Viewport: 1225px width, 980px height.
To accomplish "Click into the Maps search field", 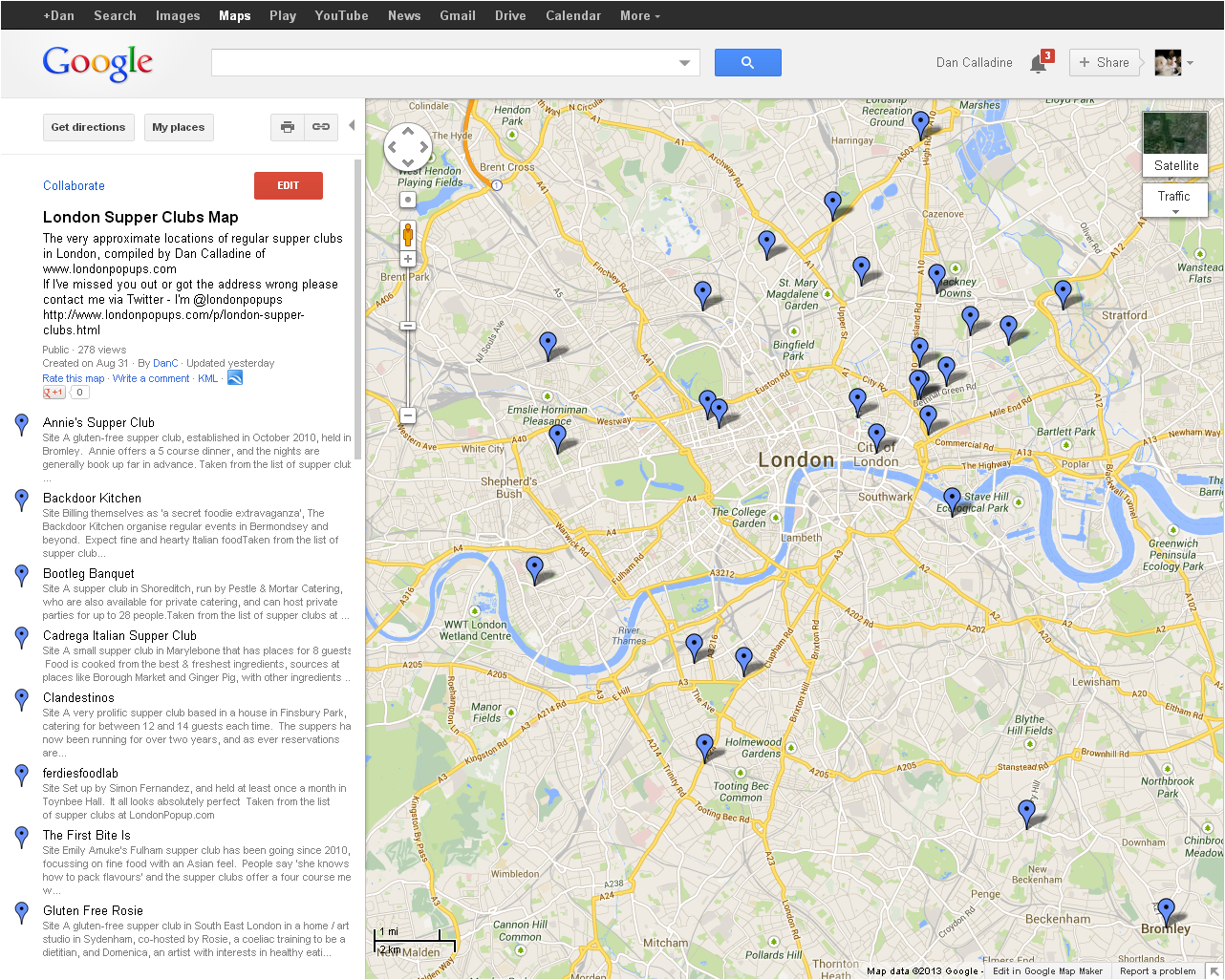I will tap(444, 63).
